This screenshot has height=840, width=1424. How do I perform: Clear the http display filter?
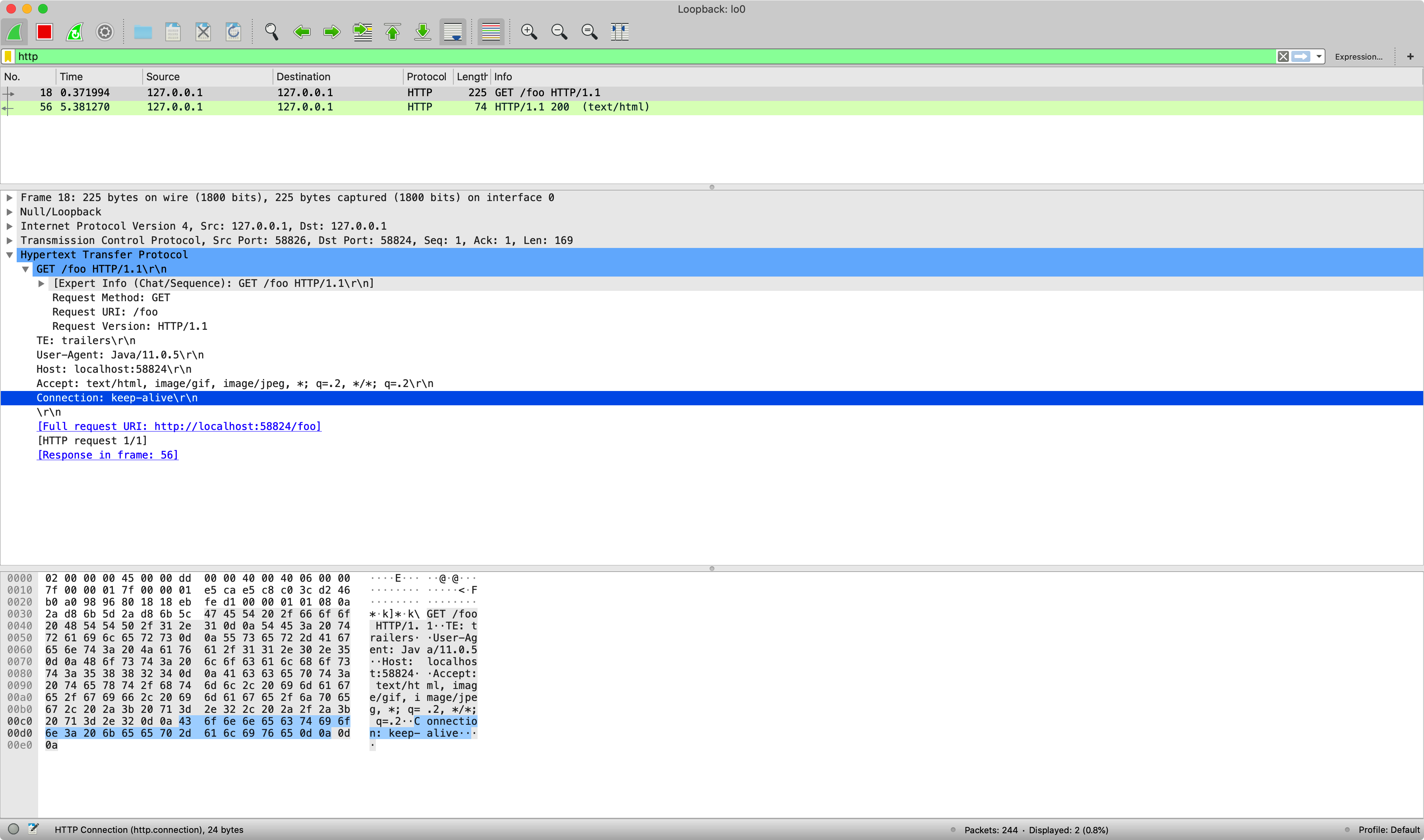coord(1283,56)
